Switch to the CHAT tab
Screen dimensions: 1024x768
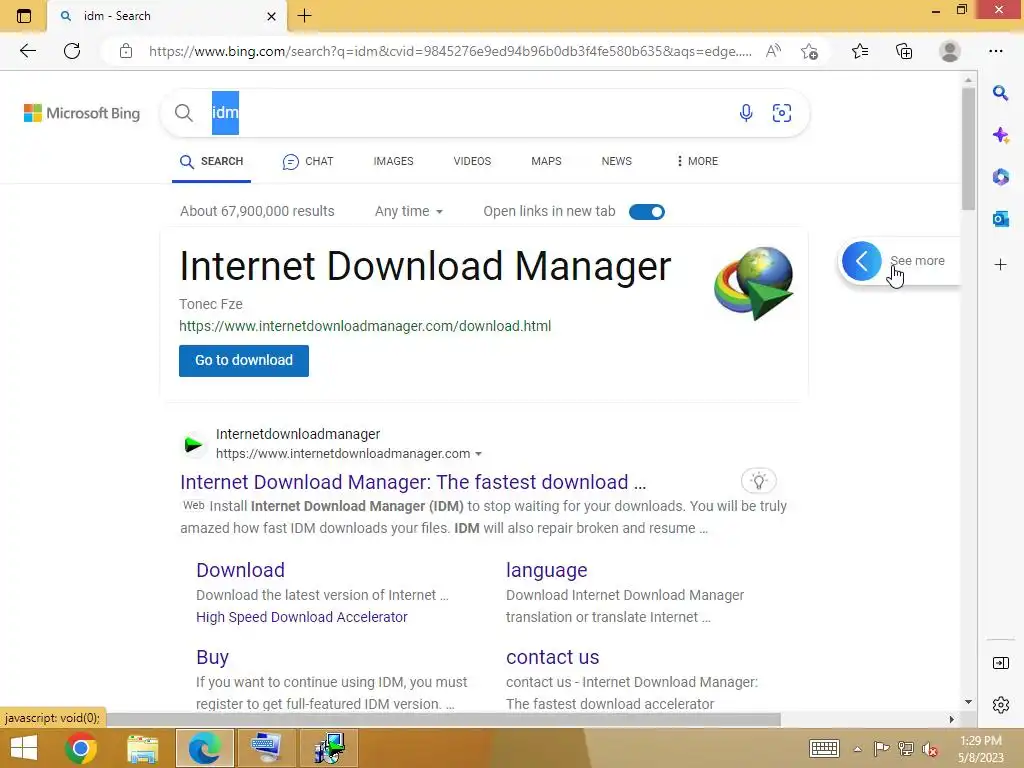point(308,161)
